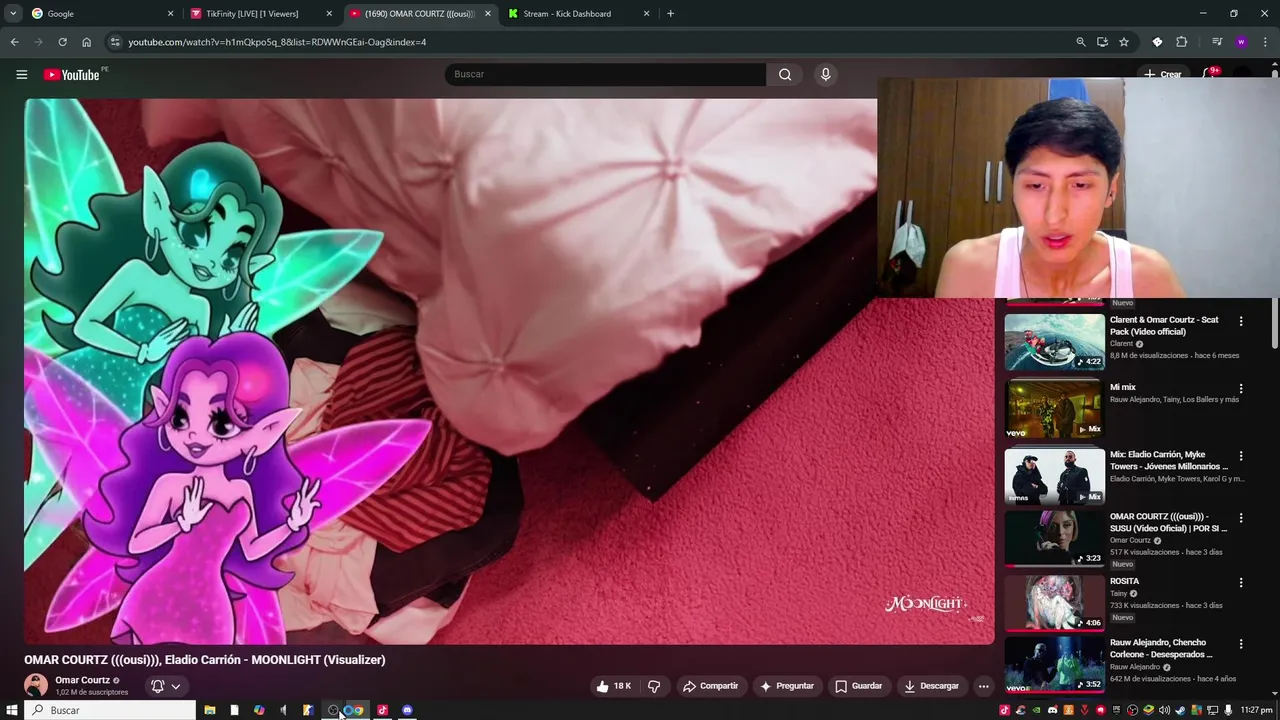Click the Preguntar button
This screenshot has height=720, width=1280.
click(x=787, y=686)
